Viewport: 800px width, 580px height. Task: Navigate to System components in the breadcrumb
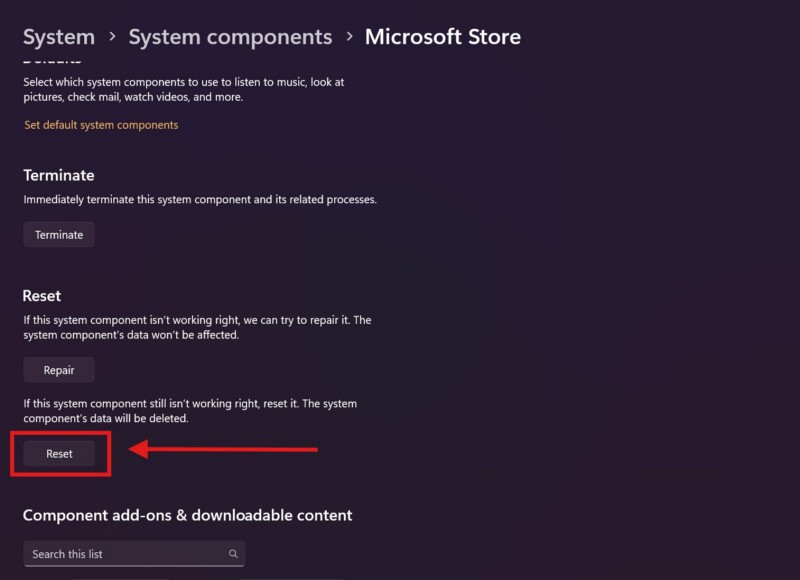click(230, 37)
